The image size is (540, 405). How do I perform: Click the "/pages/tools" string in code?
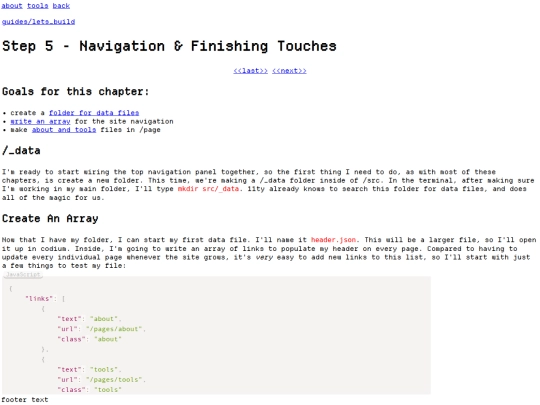[114, 380]
